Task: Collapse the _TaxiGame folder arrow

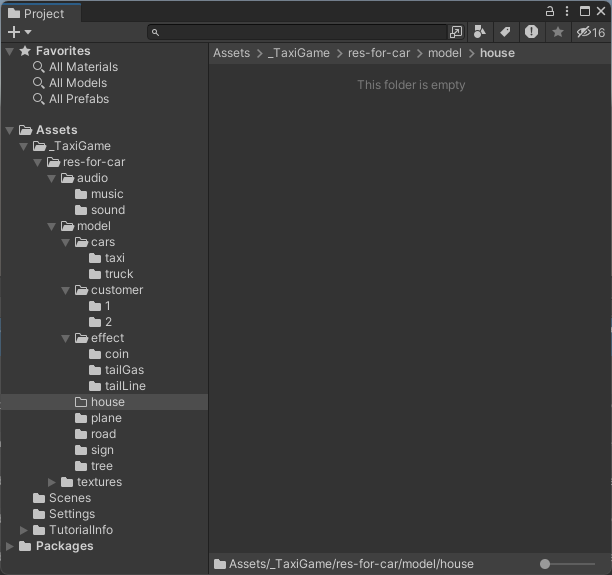Action: pos(24,146)
